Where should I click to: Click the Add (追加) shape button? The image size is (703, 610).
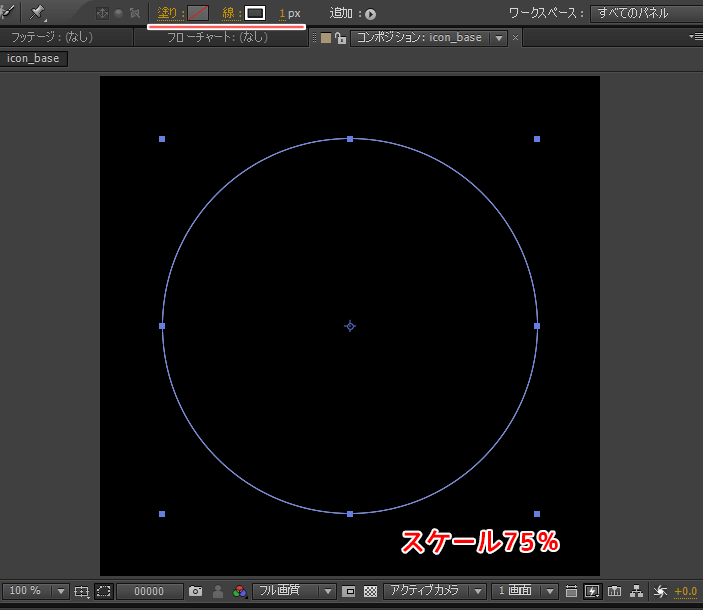tap(370, 14)
